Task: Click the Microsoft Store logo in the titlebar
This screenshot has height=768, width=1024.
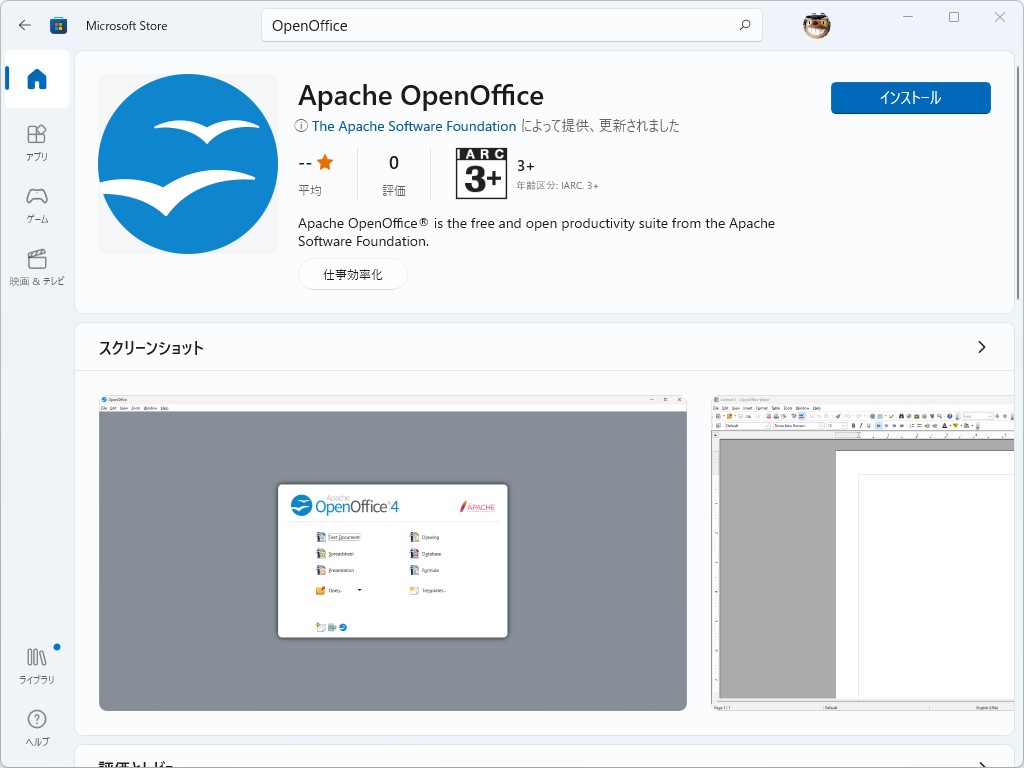Action: tap(60, 25)
